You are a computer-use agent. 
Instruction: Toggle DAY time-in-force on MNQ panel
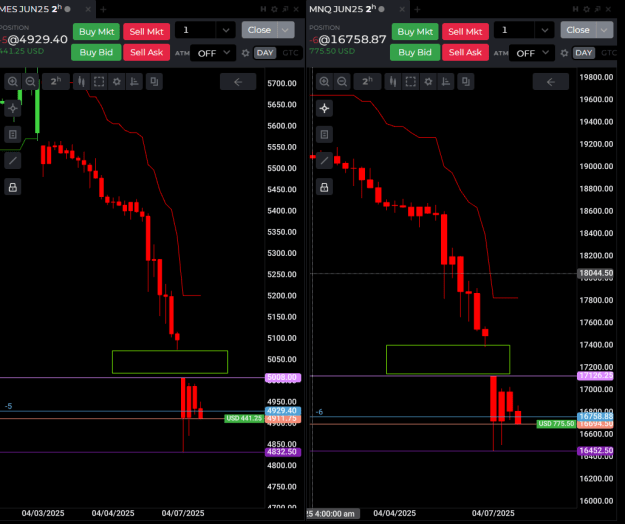[x=584, y=53]
